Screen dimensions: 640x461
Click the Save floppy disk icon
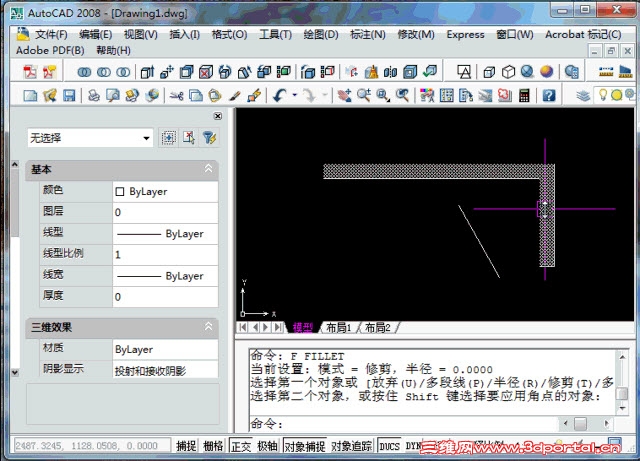(69, 96)
